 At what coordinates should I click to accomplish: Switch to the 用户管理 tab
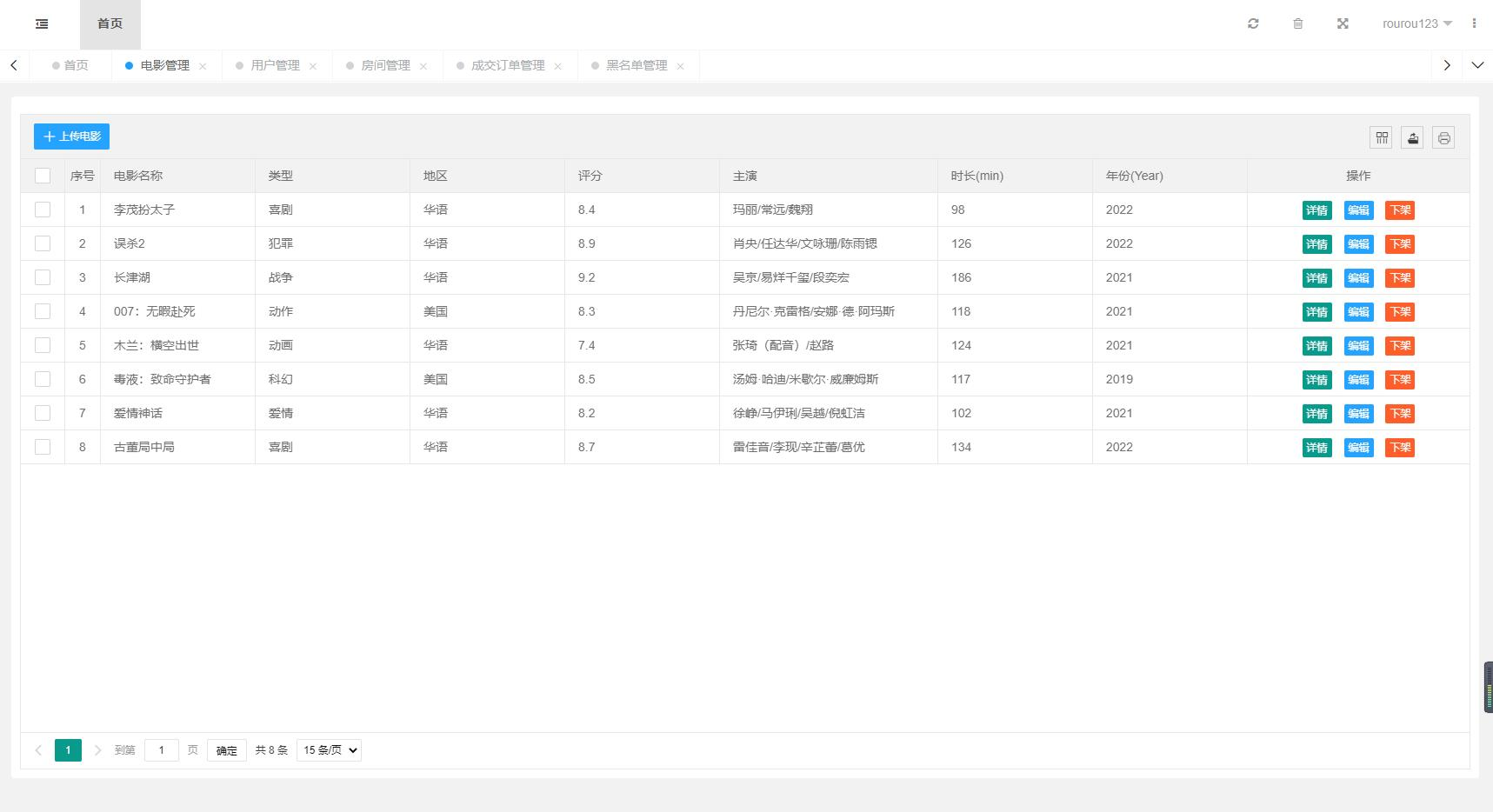[x=275, y=65]
